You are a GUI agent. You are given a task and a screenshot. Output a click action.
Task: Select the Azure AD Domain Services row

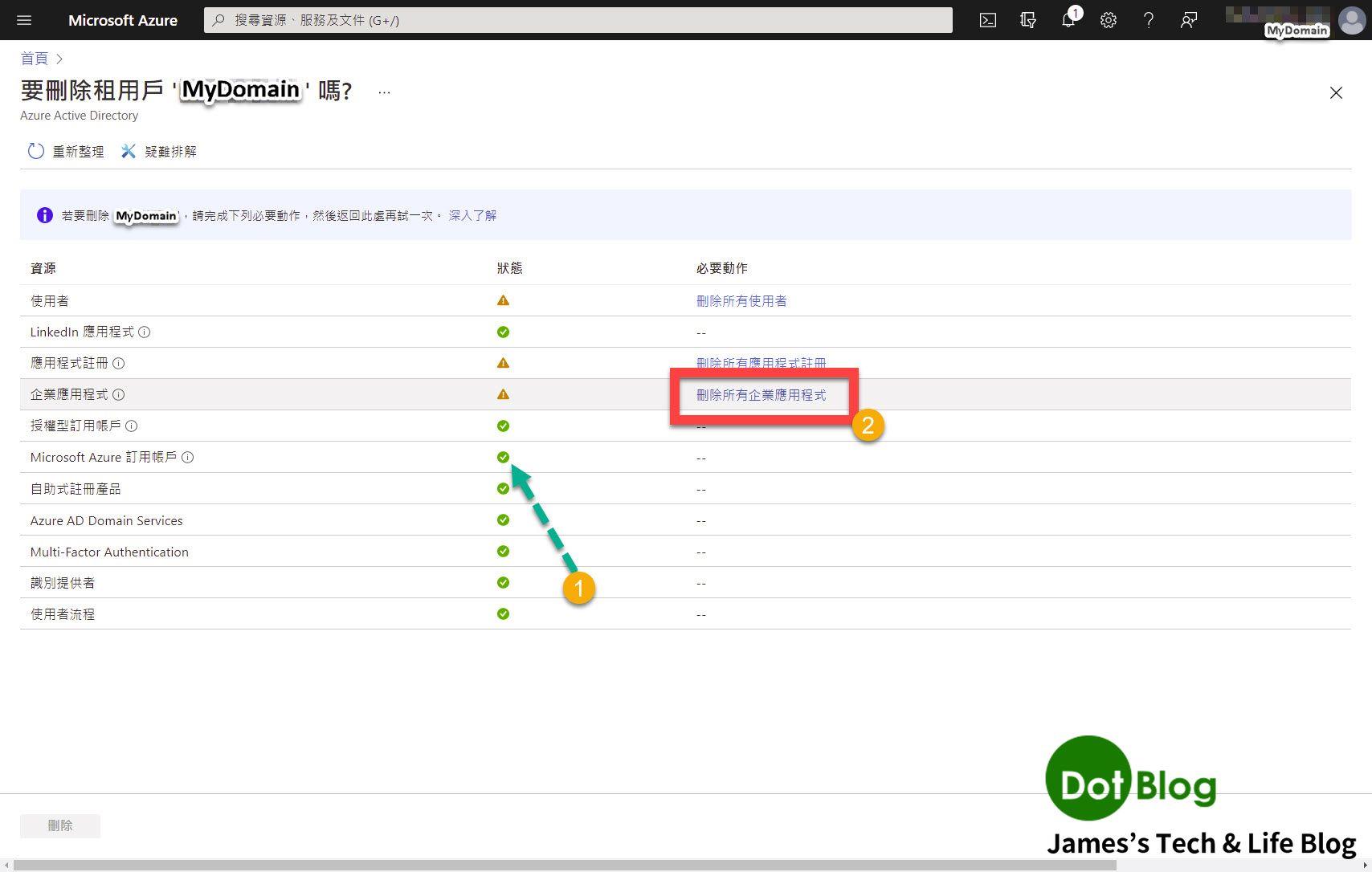coord(685,520)
